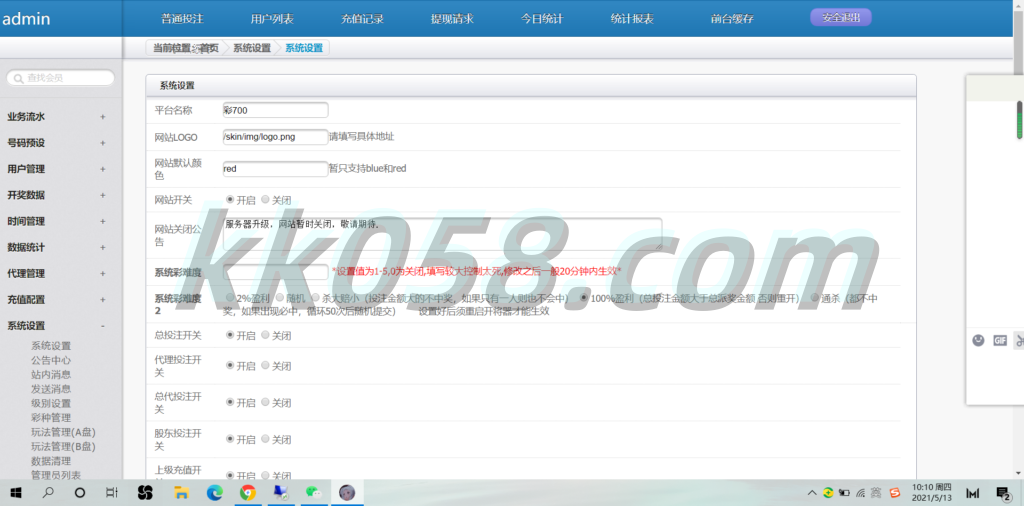Open the Windows Start menu
The image size is (1024, 506).
(x=16, y=492)
